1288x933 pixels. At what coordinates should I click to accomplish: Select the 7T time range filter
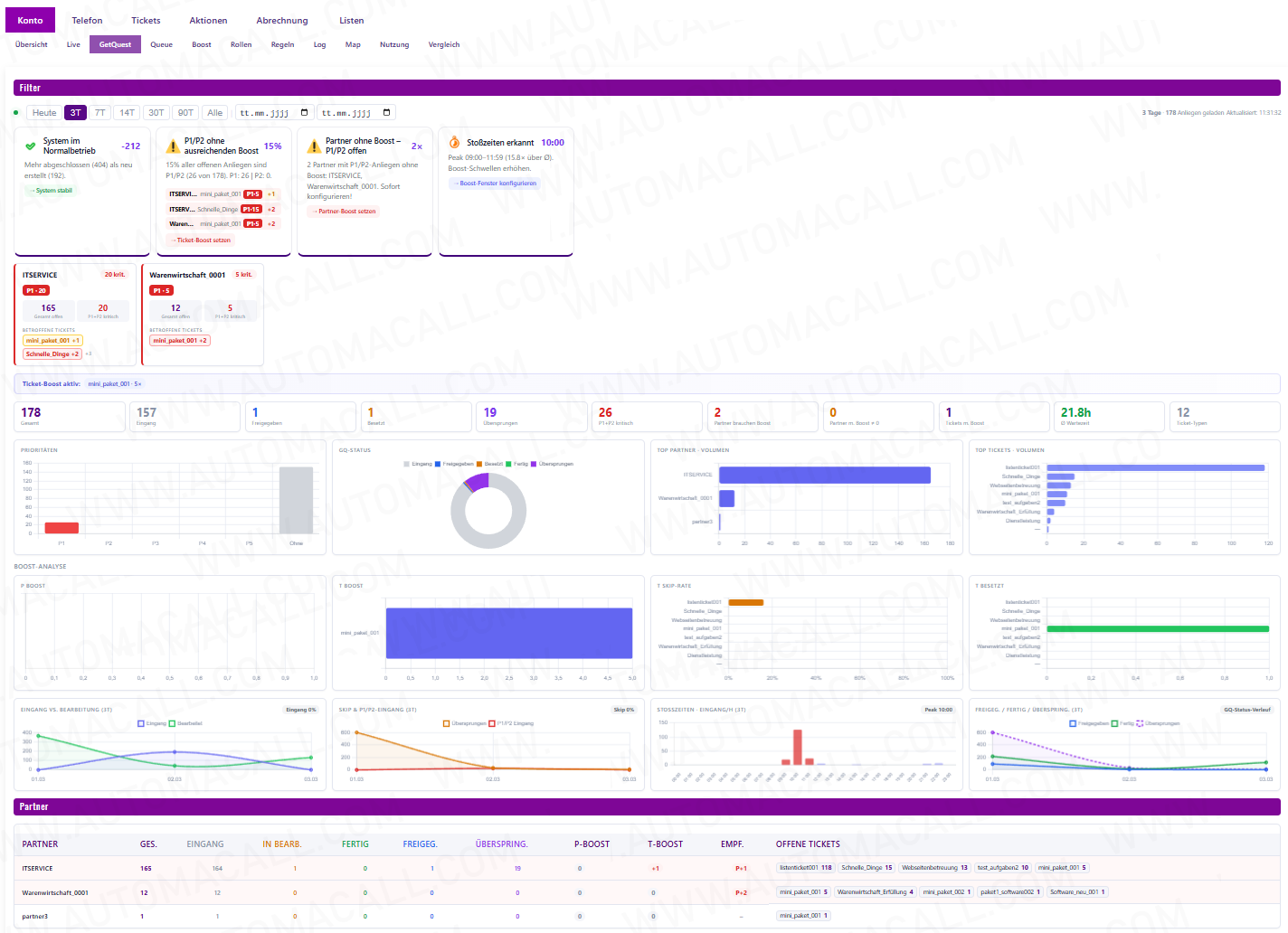[x=99, y=113]
